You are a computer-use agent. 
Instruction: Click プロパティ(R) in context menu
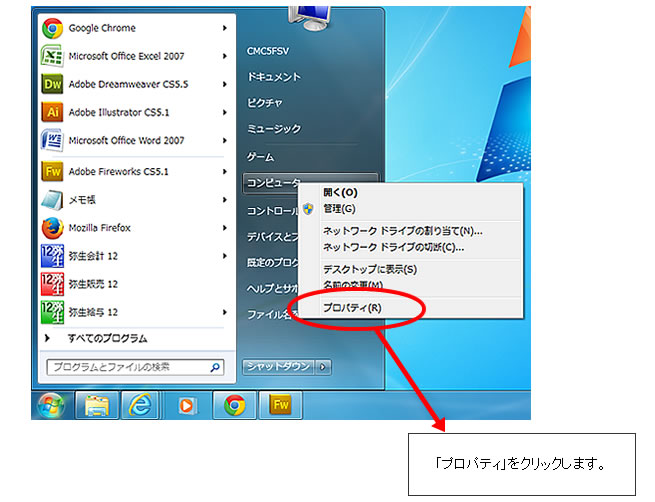352,308
